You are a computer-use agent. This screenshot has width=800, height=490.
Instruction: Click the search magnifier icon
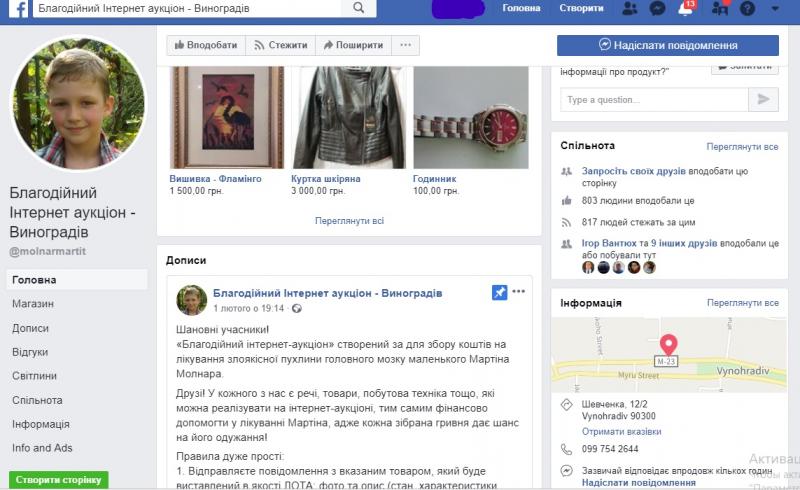(359, 8)
